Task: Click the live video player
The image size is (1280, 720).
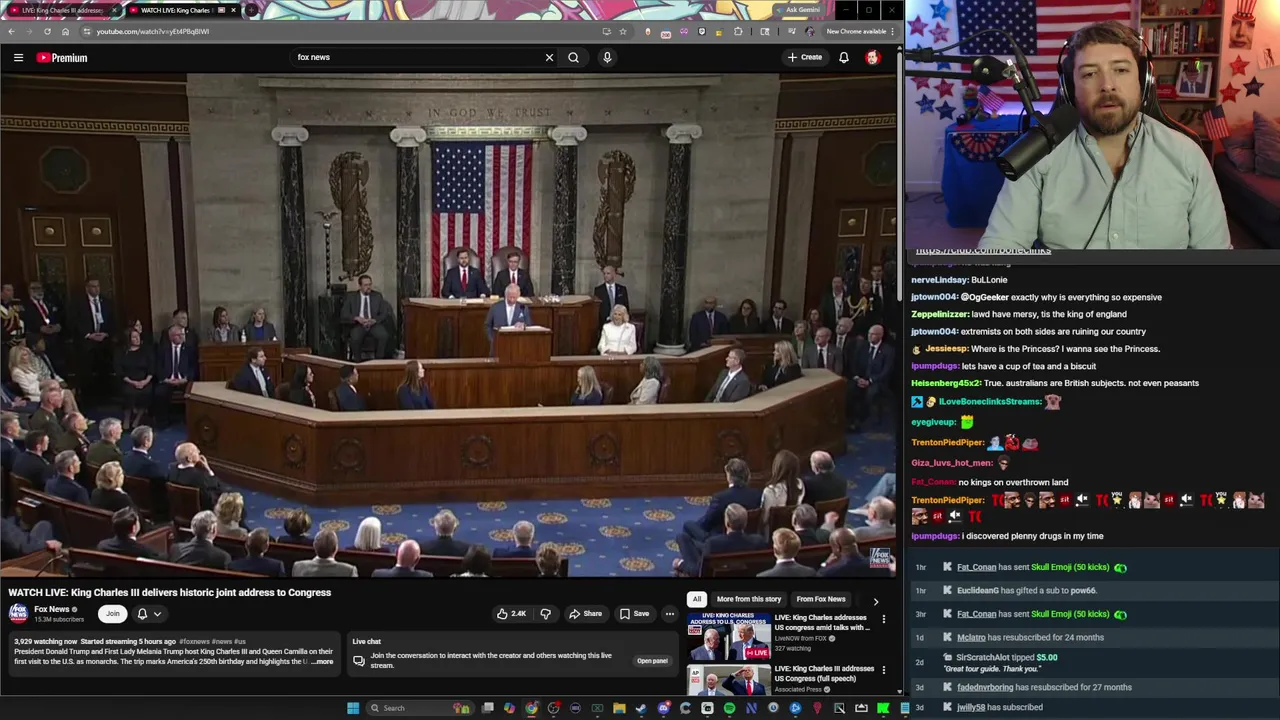Action: pos(448,325)
